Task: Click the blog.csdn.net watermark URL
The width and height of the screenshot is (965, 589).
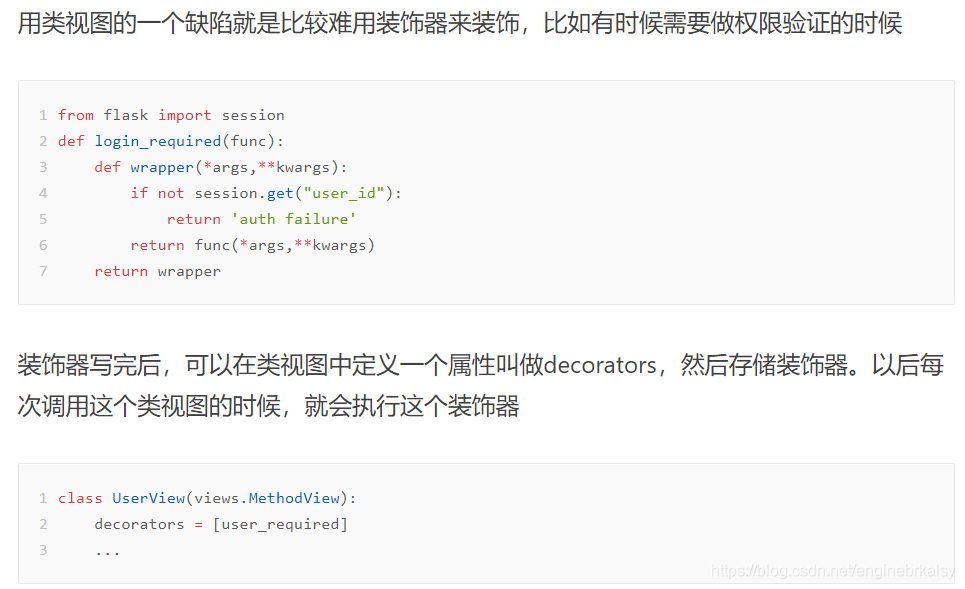Action: point(833,571)
